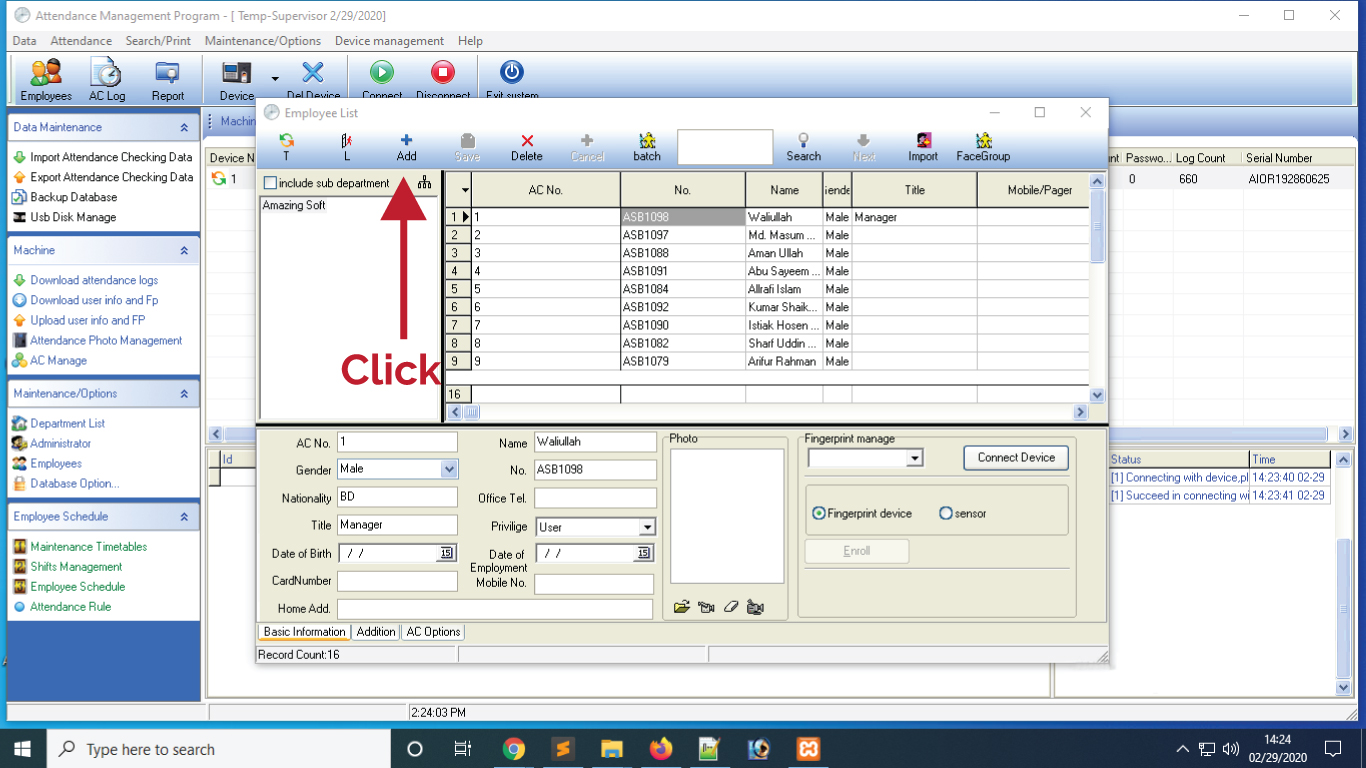Image resolution: width=1366 pixels, height=768 pixels.
Task: Click Download attendance logs link
Action: 94,280
